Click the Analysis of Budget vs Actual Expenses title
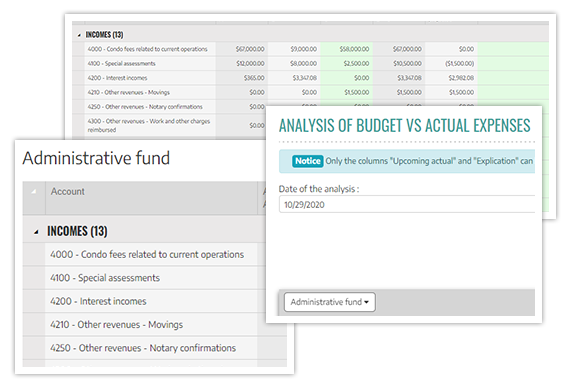 point(405,126)
